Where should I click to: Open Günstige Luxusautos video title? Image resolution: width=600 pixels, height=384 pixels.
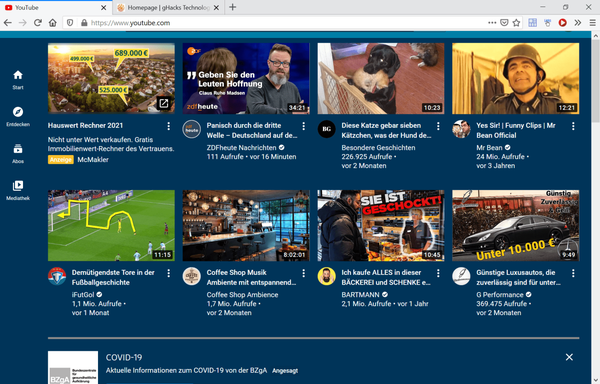tap(518, 278)
